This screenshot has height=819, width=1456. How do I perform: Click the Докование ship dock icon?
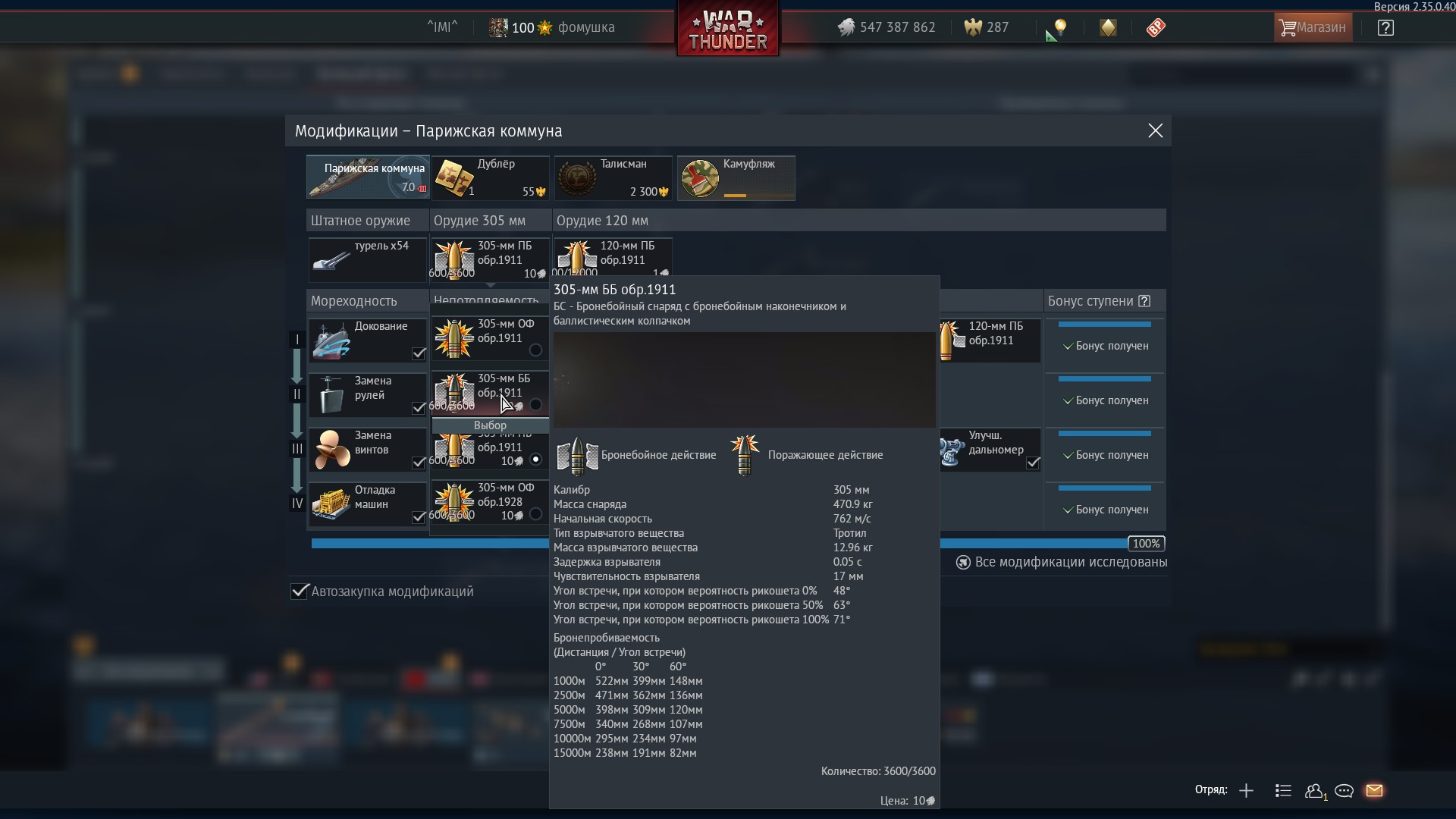[331, 340]
